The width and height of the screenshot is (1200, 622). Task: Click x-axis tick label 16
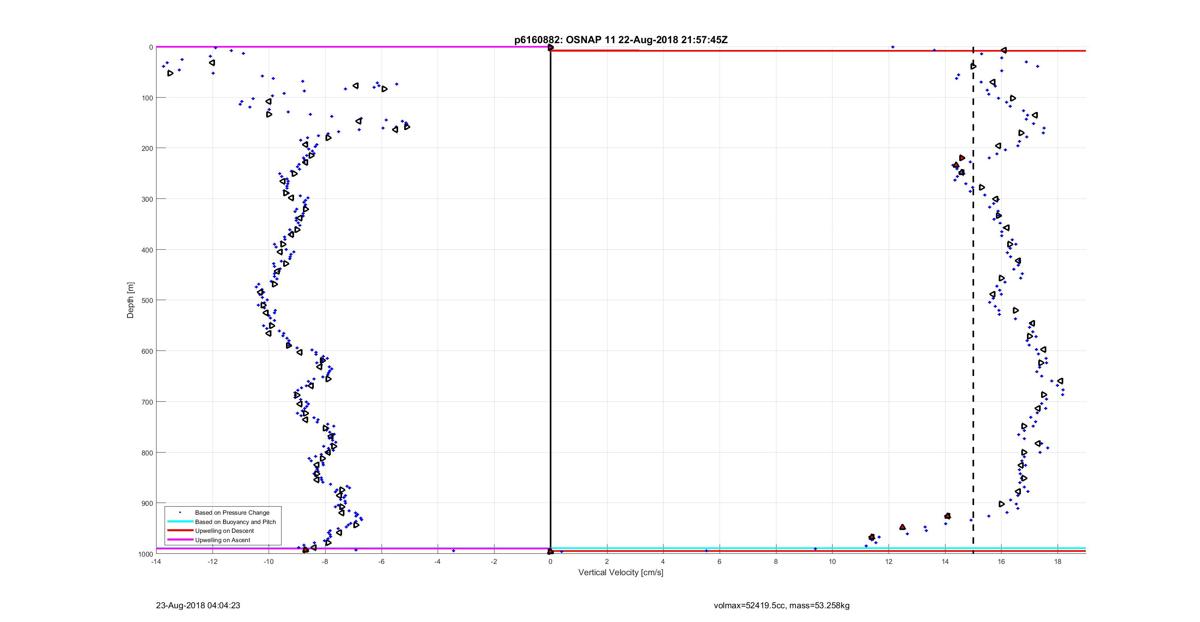pos(1003,562)
